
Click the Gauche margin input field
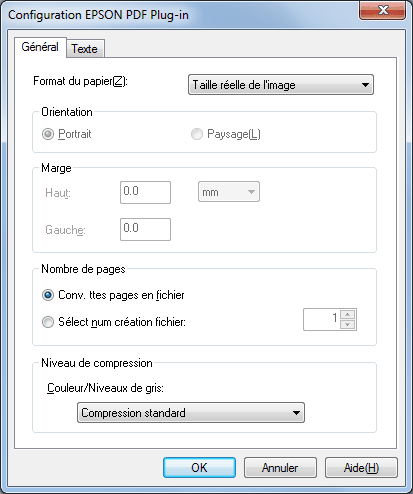[145, 229]
